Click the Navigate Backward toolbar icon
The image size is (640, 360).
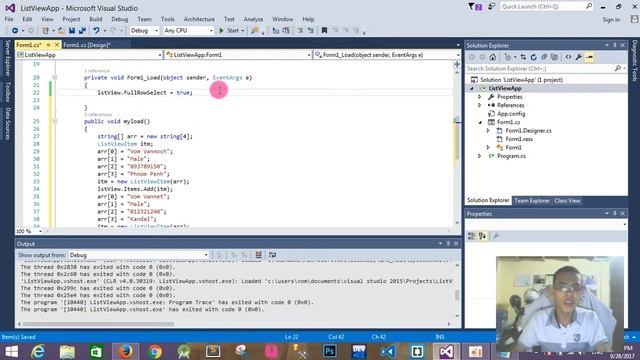pyautogui.click(x=15, y=31)
